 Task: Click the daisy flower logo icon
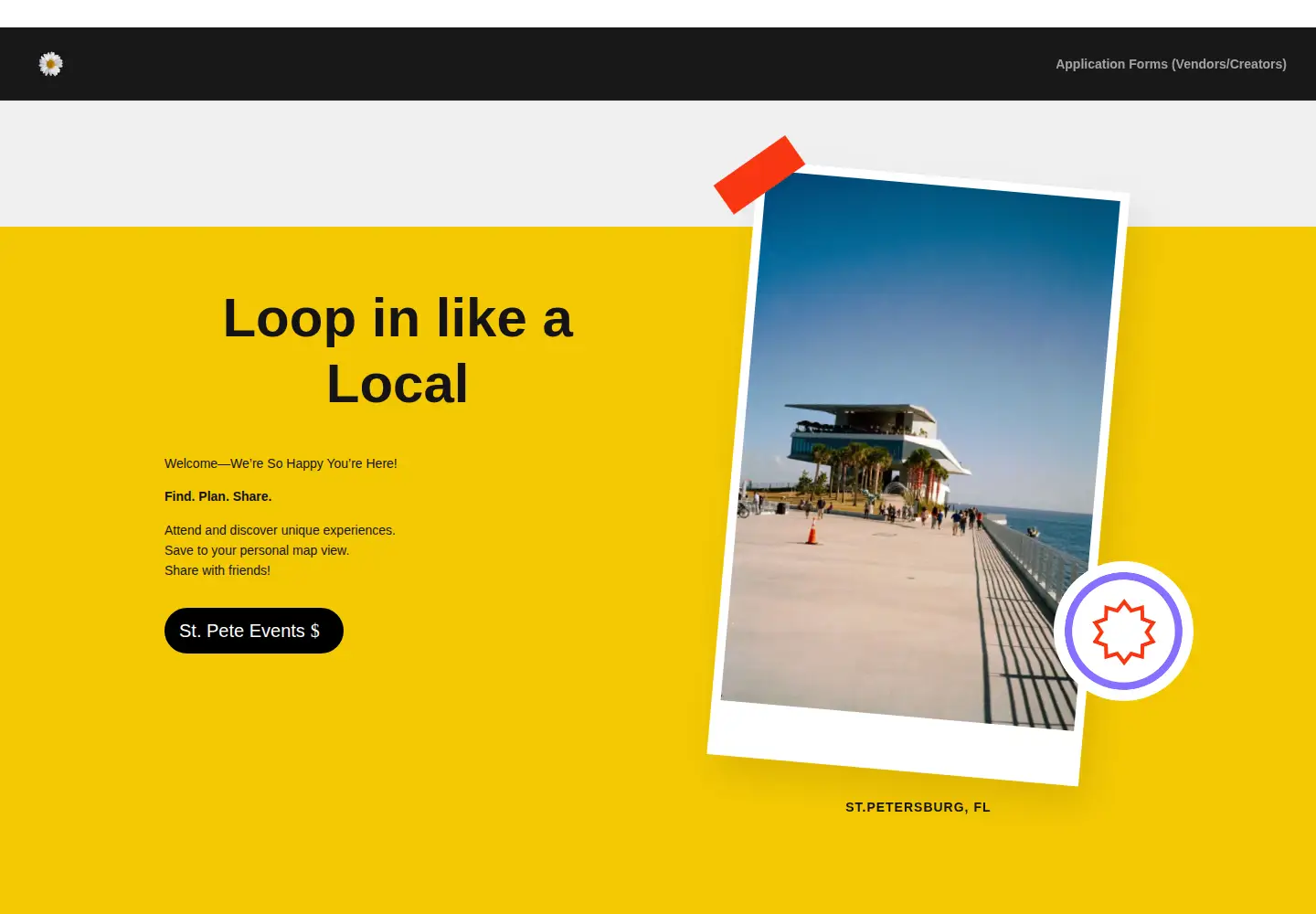(x=51, y=64)
